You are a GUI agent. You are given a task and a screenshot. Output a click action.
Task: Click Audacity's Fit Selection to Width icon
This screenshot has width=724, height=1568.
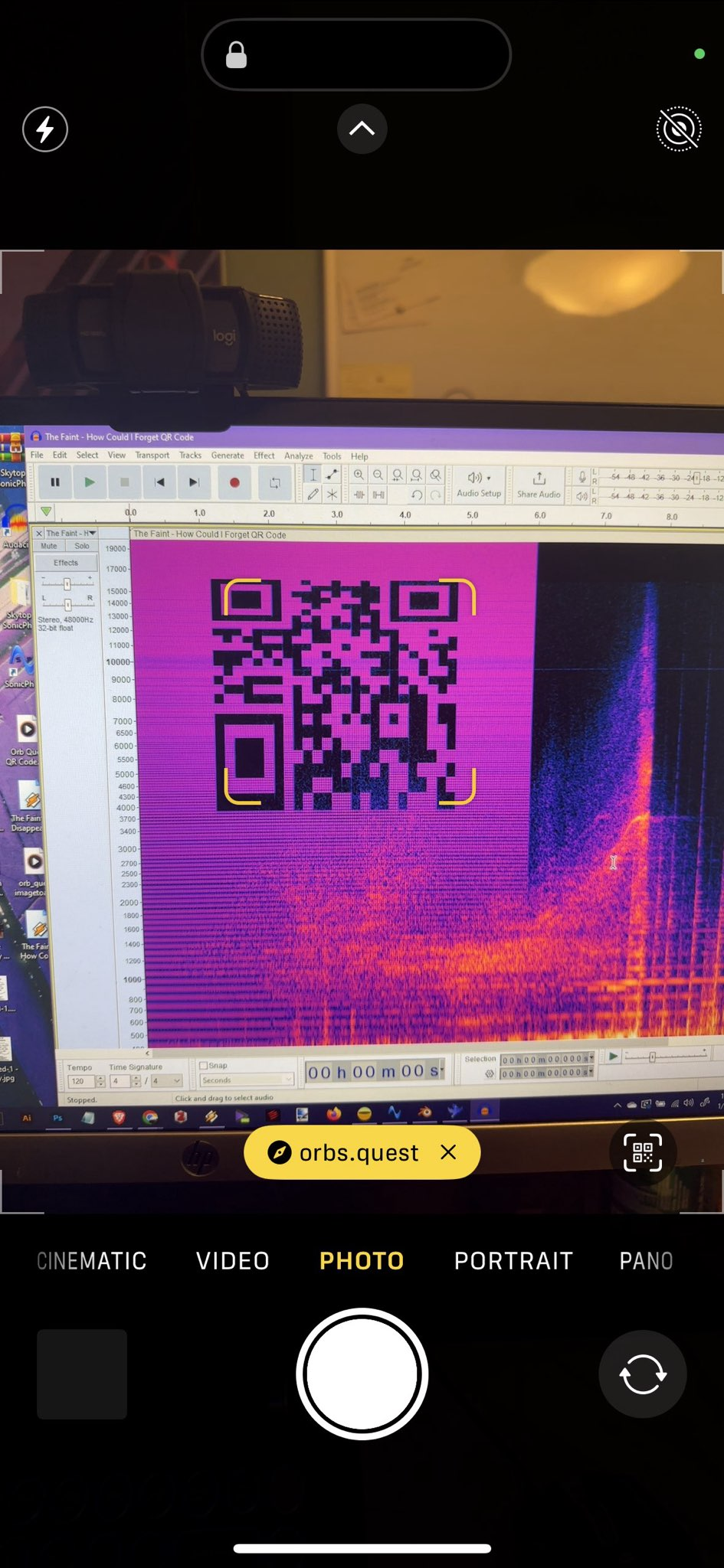(398, 475)
